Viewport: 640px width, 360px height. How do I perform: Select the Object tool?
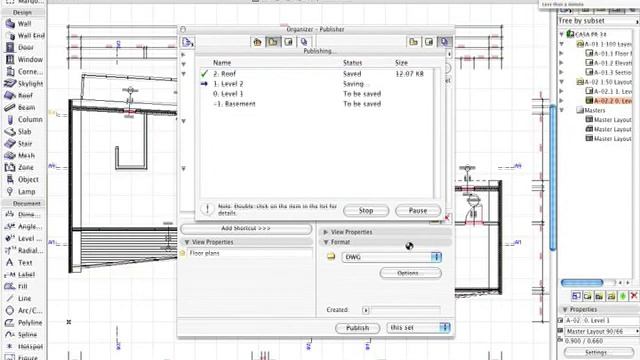point(22,179)
